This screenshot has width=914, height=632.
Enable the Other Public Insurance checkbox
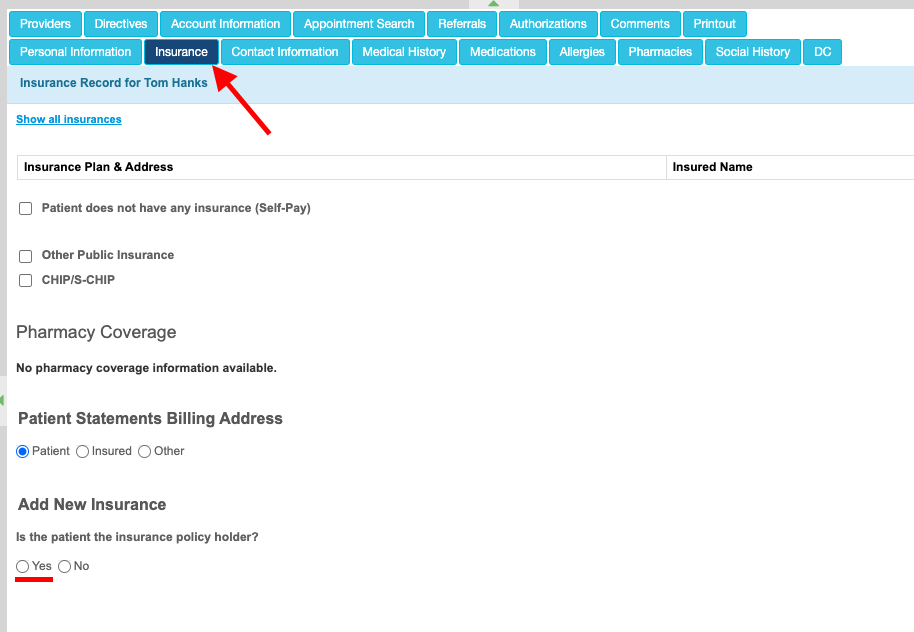coord(26,256)
